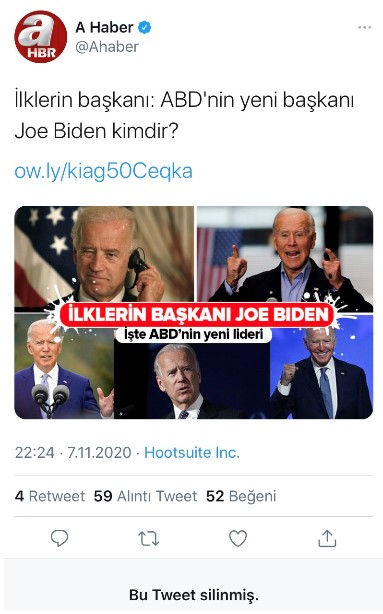Click the Bu Tweet silinmiş notice

point(193,595)
